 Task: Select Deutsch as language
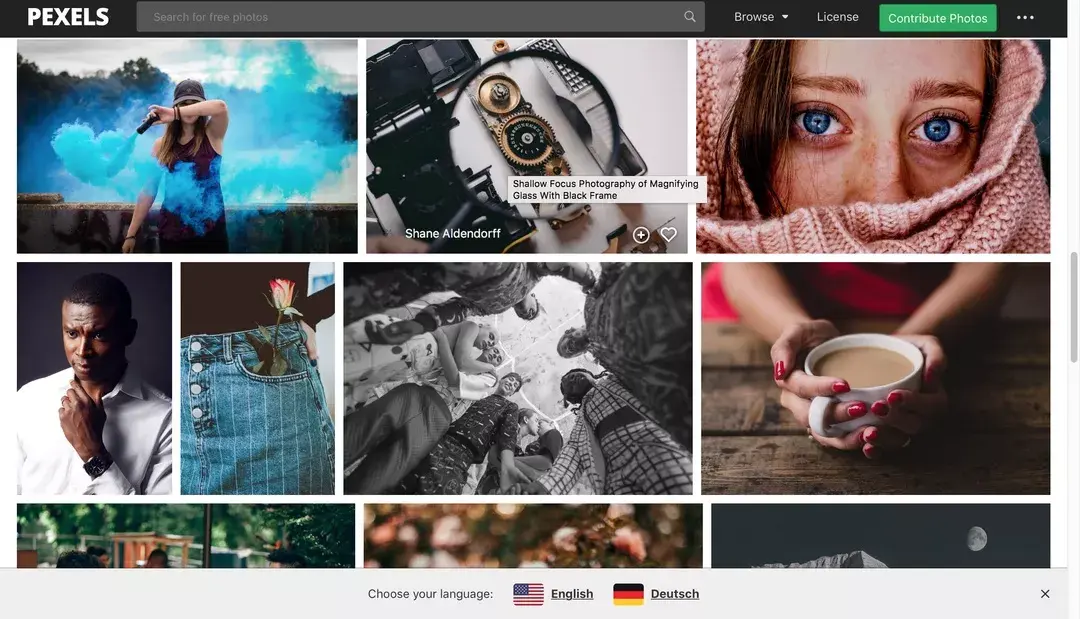674,594
